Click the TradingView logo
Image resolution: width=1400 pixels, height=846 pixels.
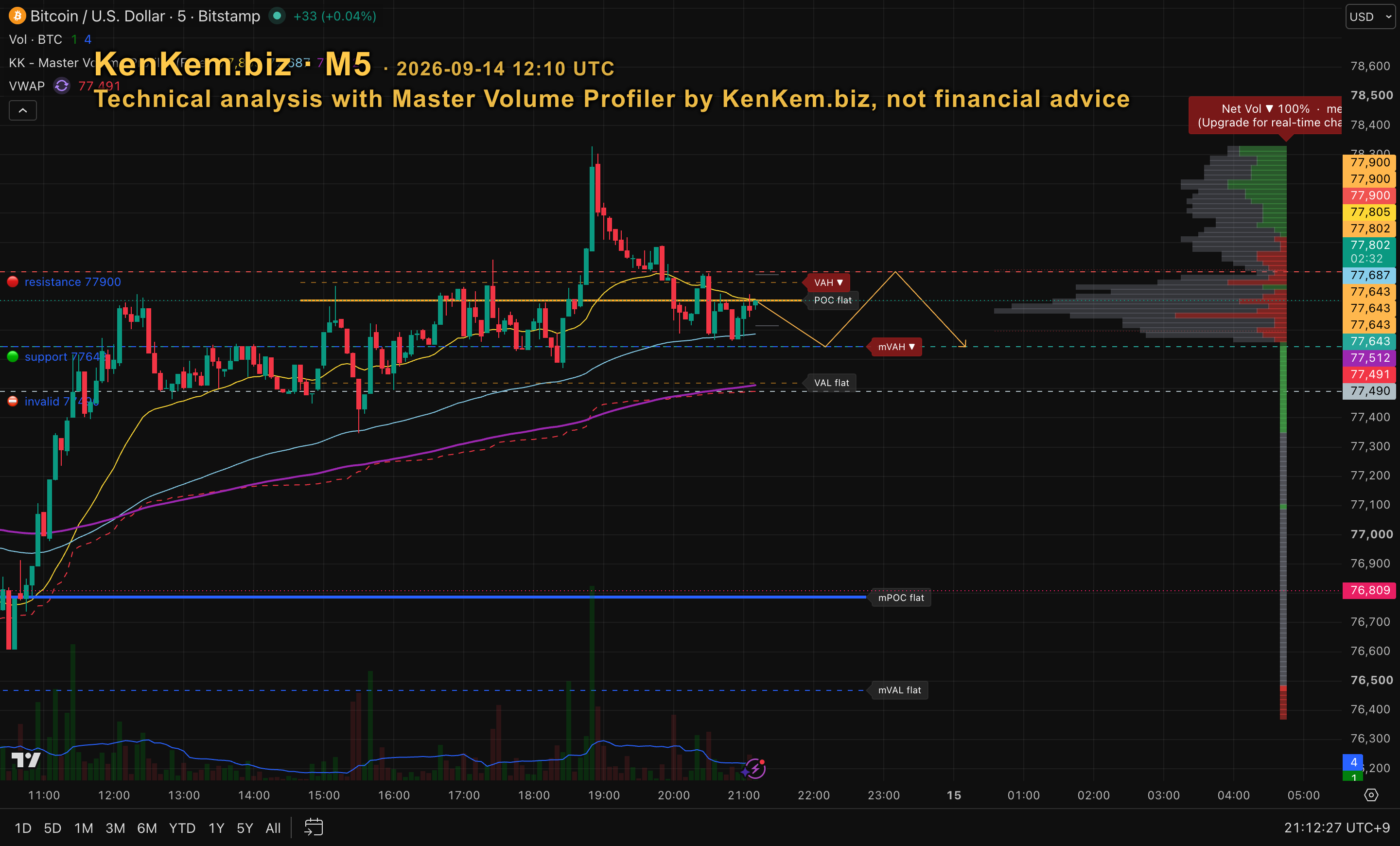coord(26,759)
